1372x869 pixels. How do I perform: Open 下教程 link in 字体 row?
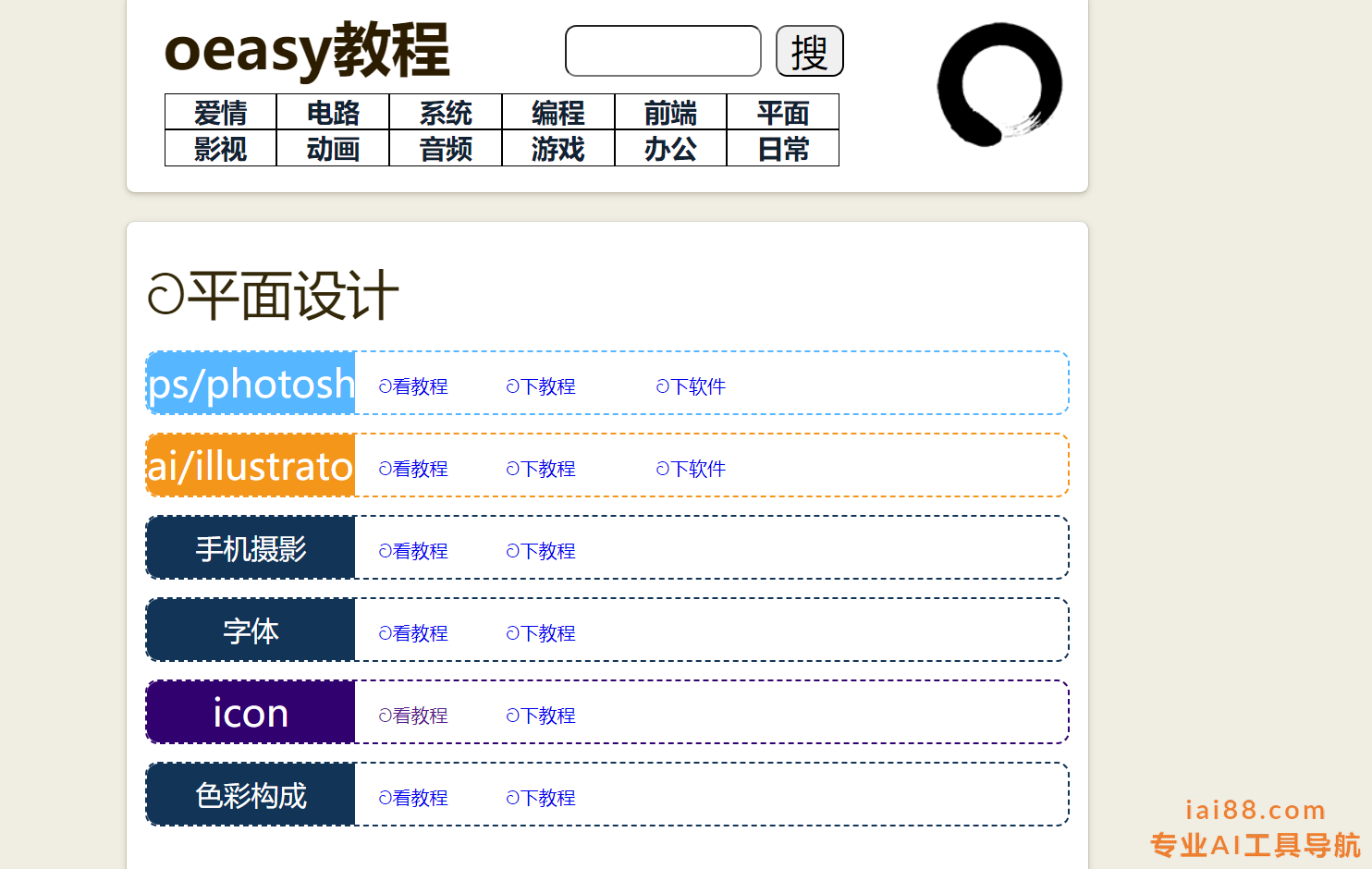[541, 633]
